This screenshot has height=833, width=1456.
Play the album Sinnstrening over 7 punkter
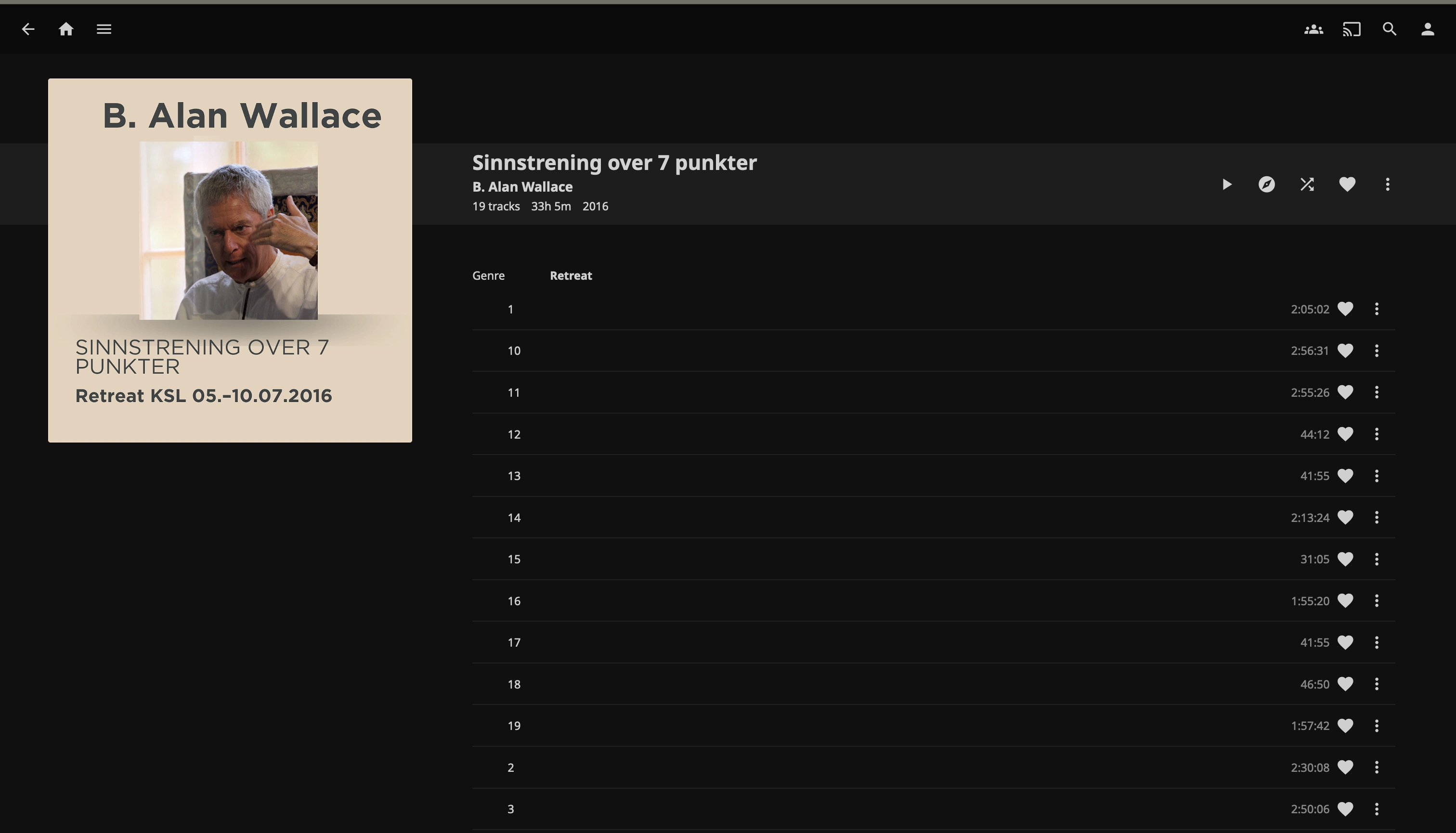pyautogui.click(x=1226, y=184)
